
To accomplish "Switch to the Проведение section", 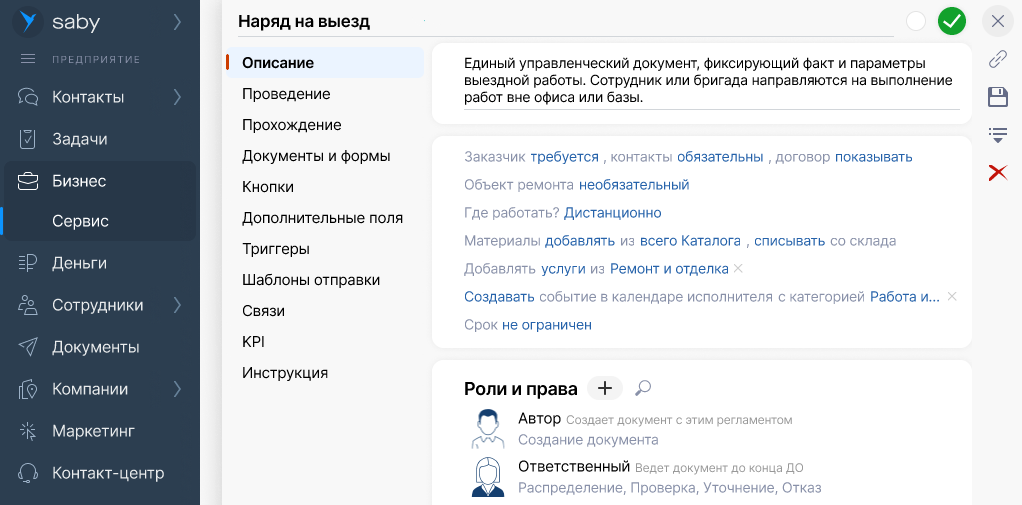I will [286, 94].
